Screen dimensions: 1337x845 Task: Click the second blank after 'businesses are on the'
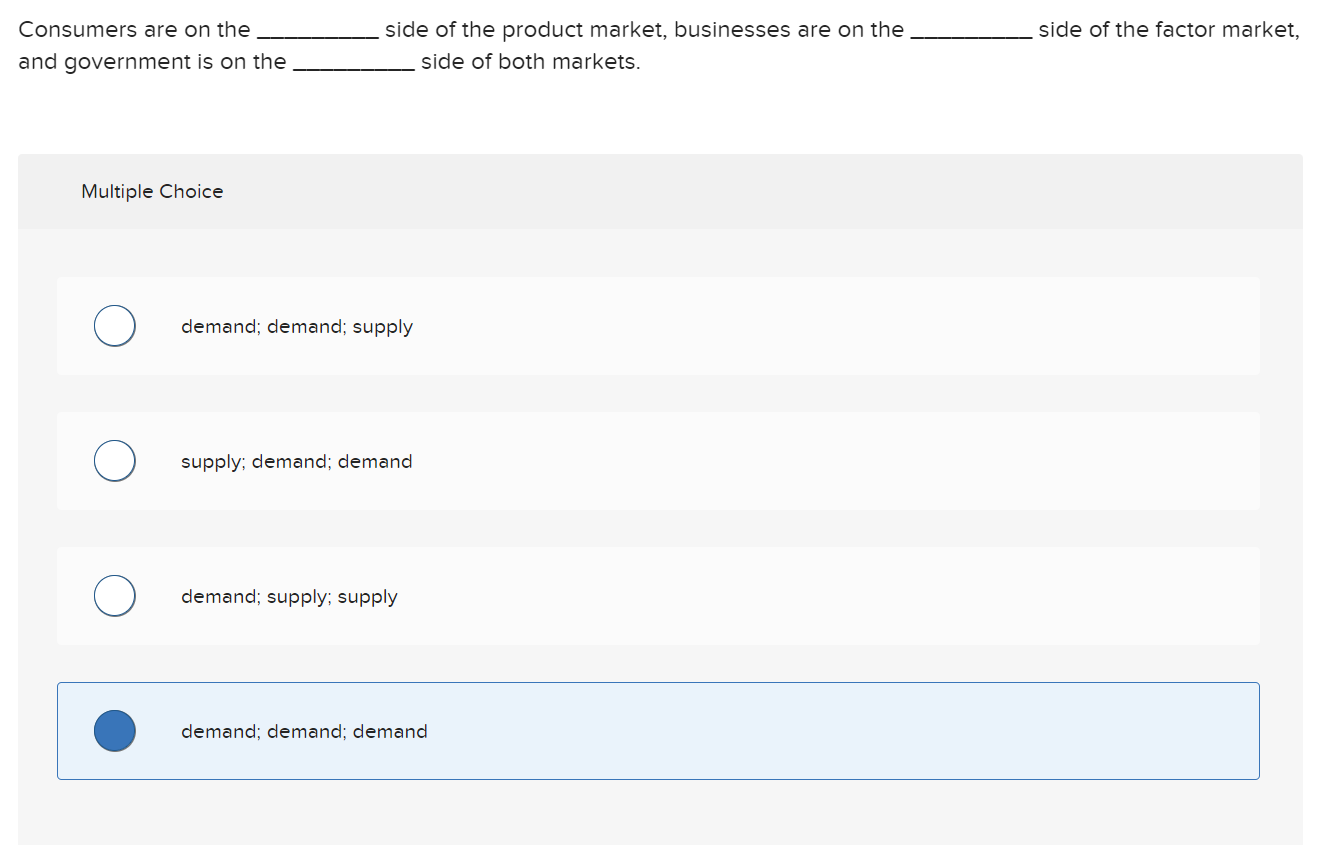[x=971, y=30]
